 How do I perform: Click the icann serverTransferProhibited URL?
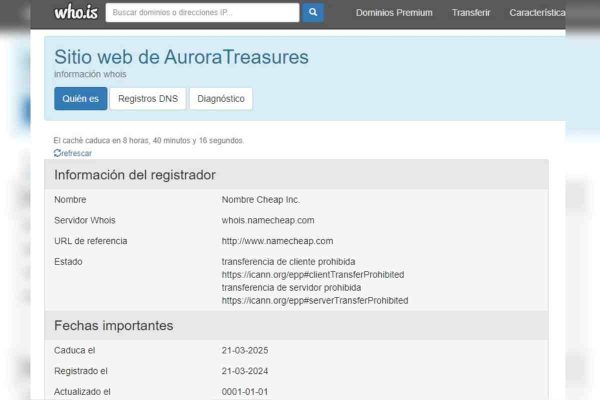tap(314, 300)
